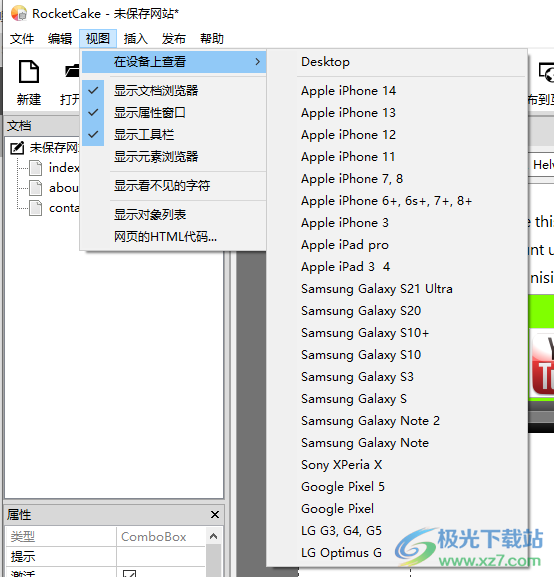Expand View on Device submenu arrow
This screenshot has height=577, width=554.
click(258, 62)
